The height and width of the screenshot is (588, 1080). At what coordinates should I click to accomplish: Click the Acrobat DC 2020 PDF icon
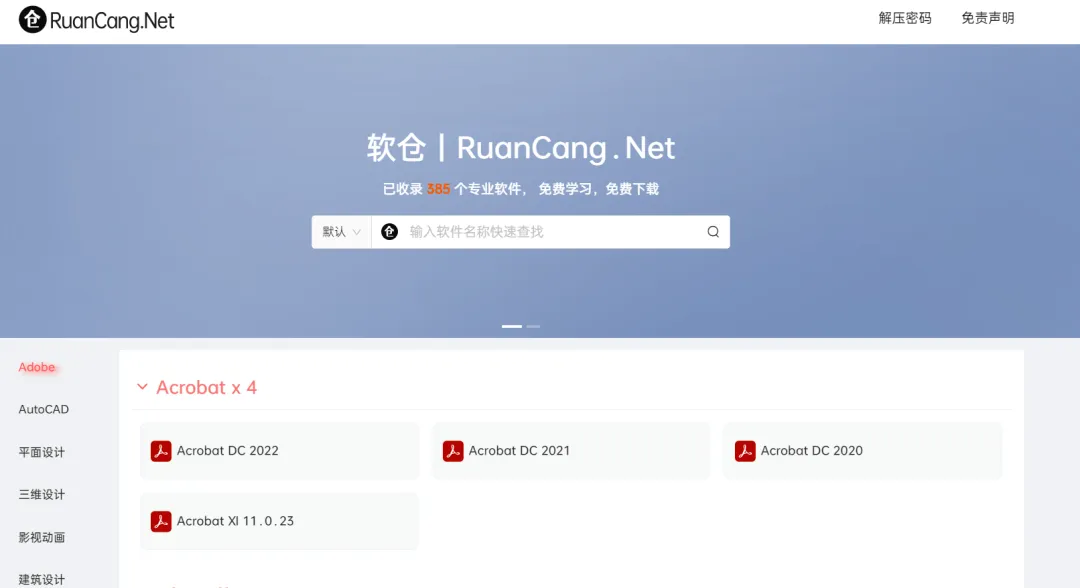pos(745,451)
